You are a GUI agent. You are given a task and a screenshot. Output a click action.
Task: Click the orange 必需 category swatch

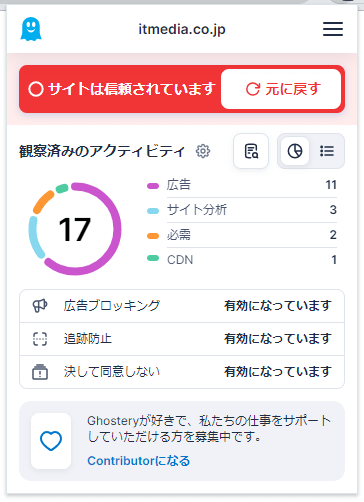coord(153,236)
